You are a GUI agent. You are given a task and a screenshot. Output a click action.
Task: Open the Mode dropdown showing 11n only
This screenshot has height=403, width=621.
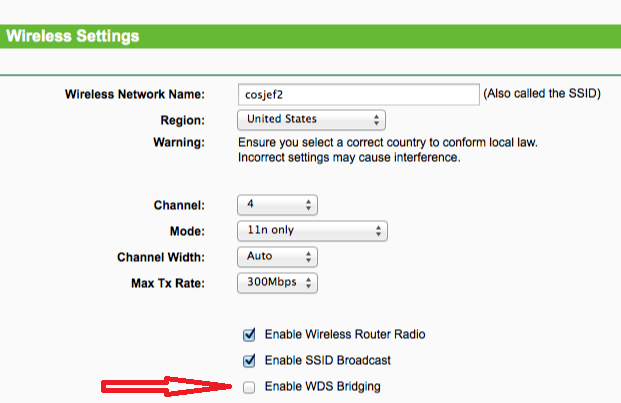point(311,231)
